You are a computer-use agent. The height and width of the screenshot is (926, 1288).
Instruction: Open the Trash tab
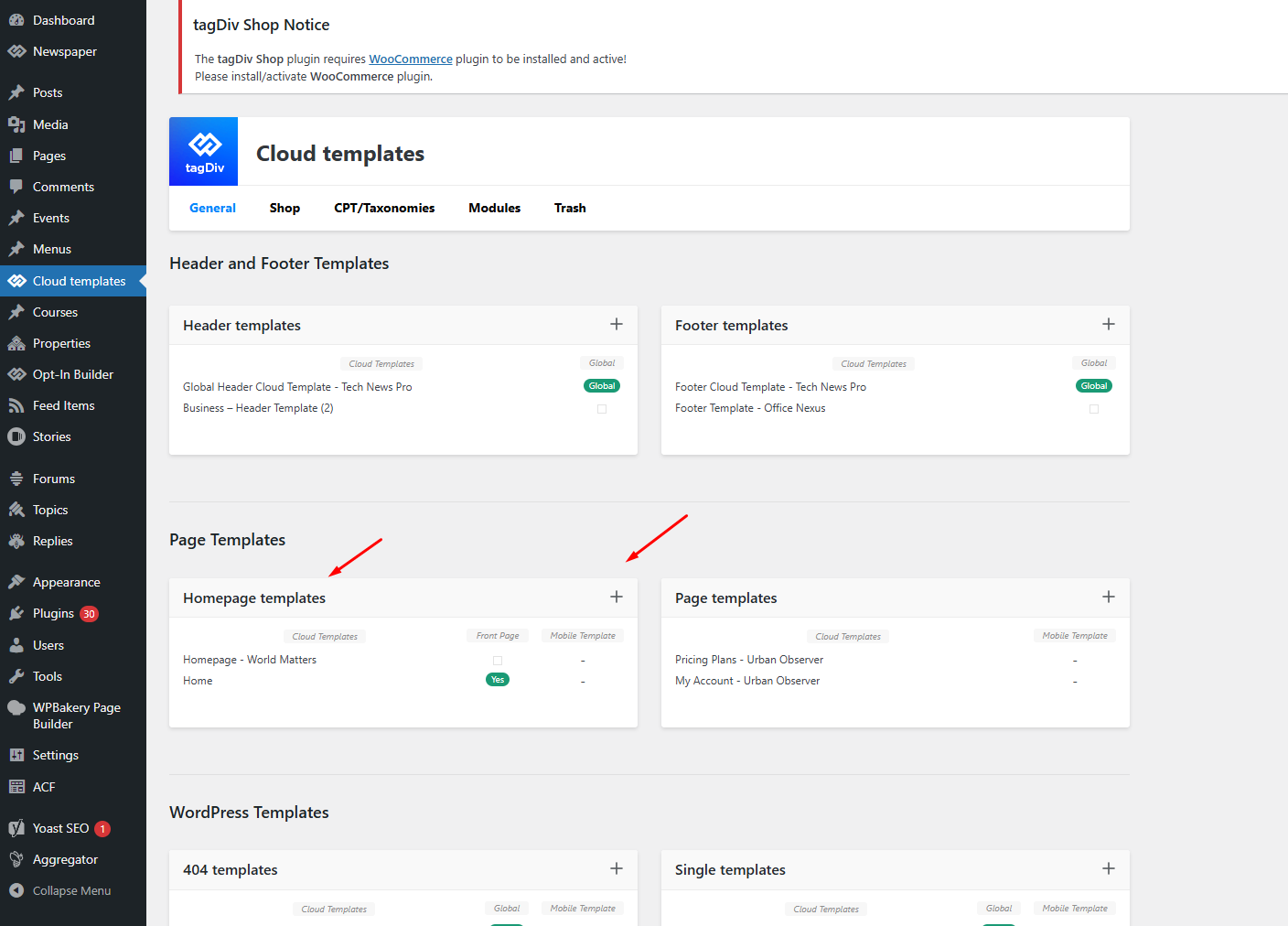570,208
